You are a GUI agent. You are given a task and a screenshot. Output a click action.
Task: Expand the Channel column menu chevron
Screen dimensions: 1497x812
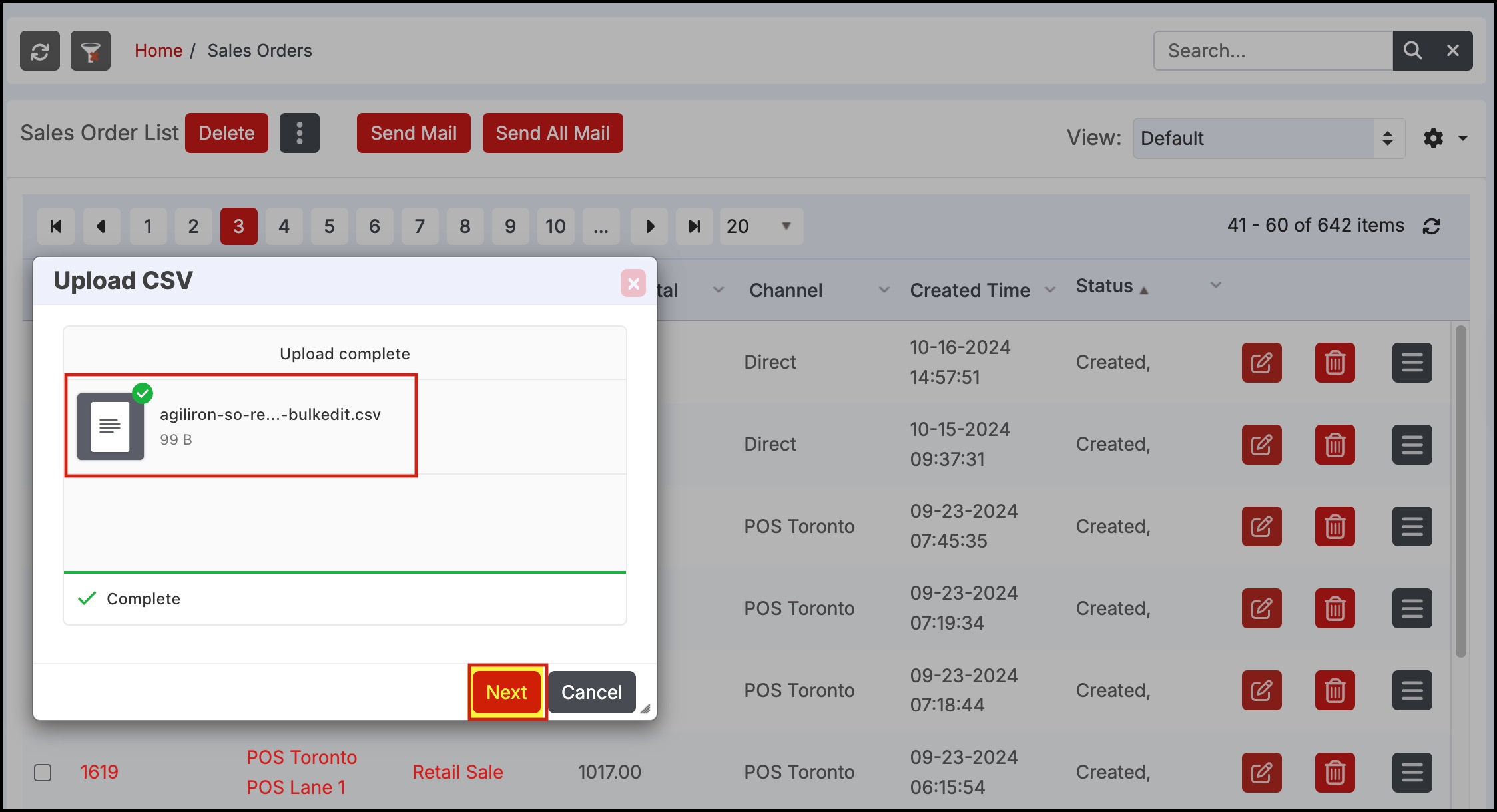[884, 290]
